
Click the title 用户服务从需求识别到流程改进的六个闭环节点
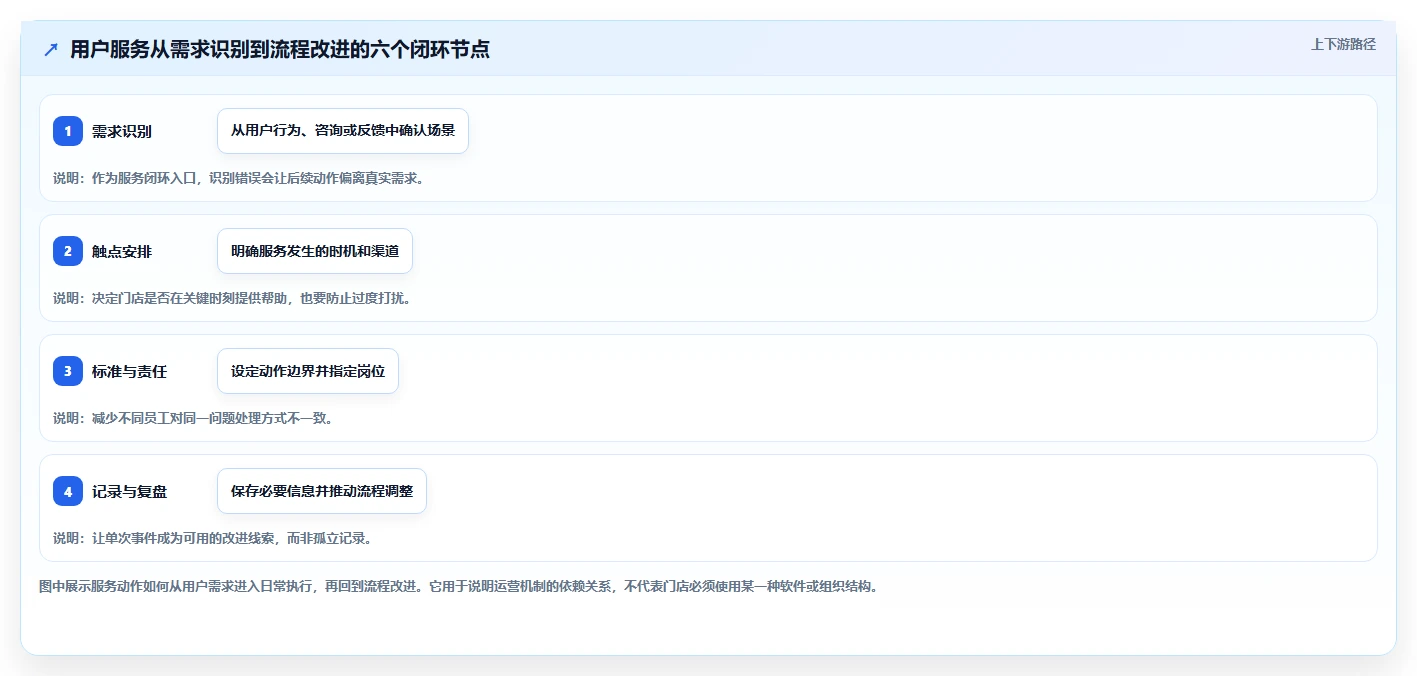point(280,49)
